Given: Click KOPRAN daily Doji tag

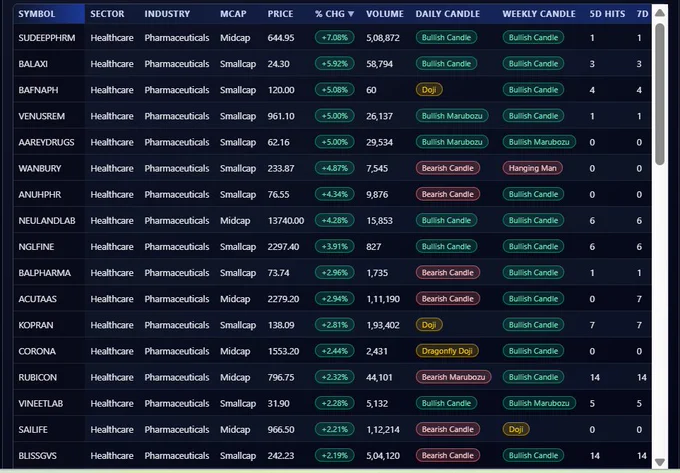Looking at the screenshot, I should pos(429,325).
